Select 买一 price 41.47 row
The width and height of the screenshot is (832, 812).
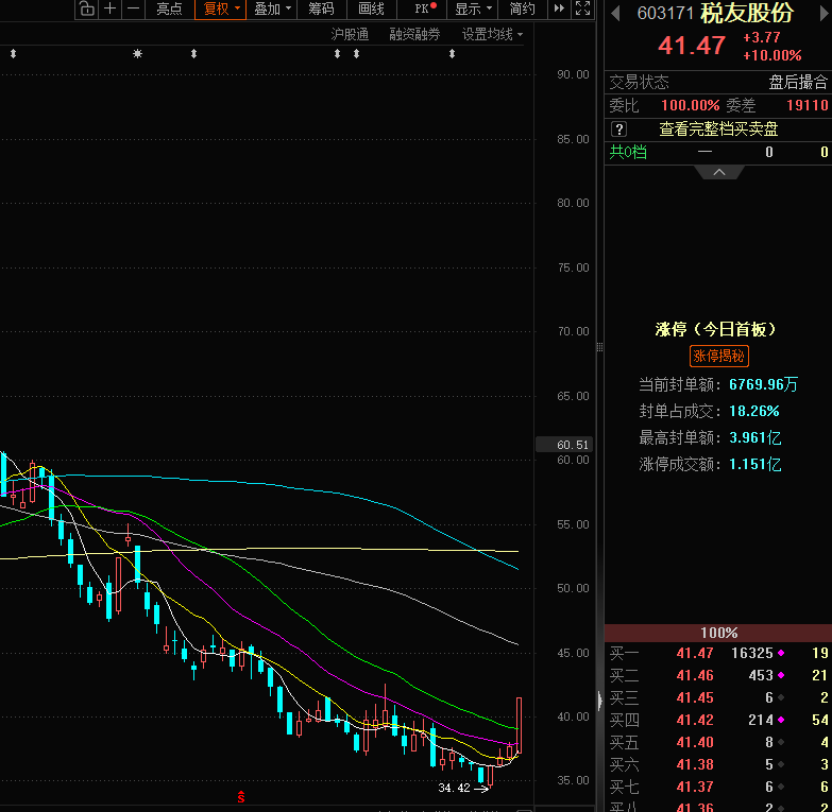point(718,653)
